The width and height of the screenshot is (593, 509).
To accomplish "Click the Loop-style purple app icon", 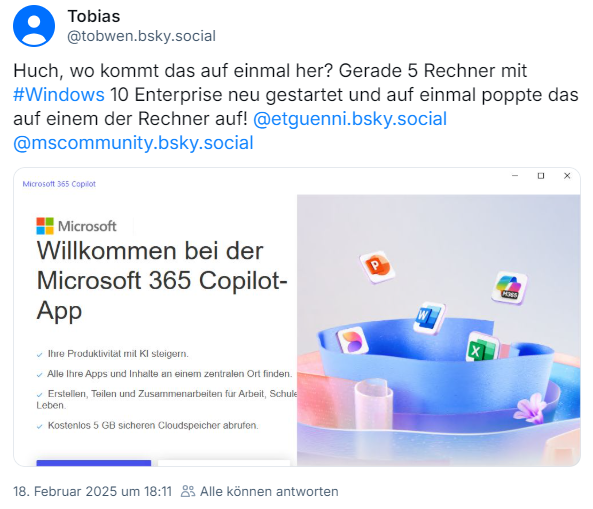I will point(352,340).
